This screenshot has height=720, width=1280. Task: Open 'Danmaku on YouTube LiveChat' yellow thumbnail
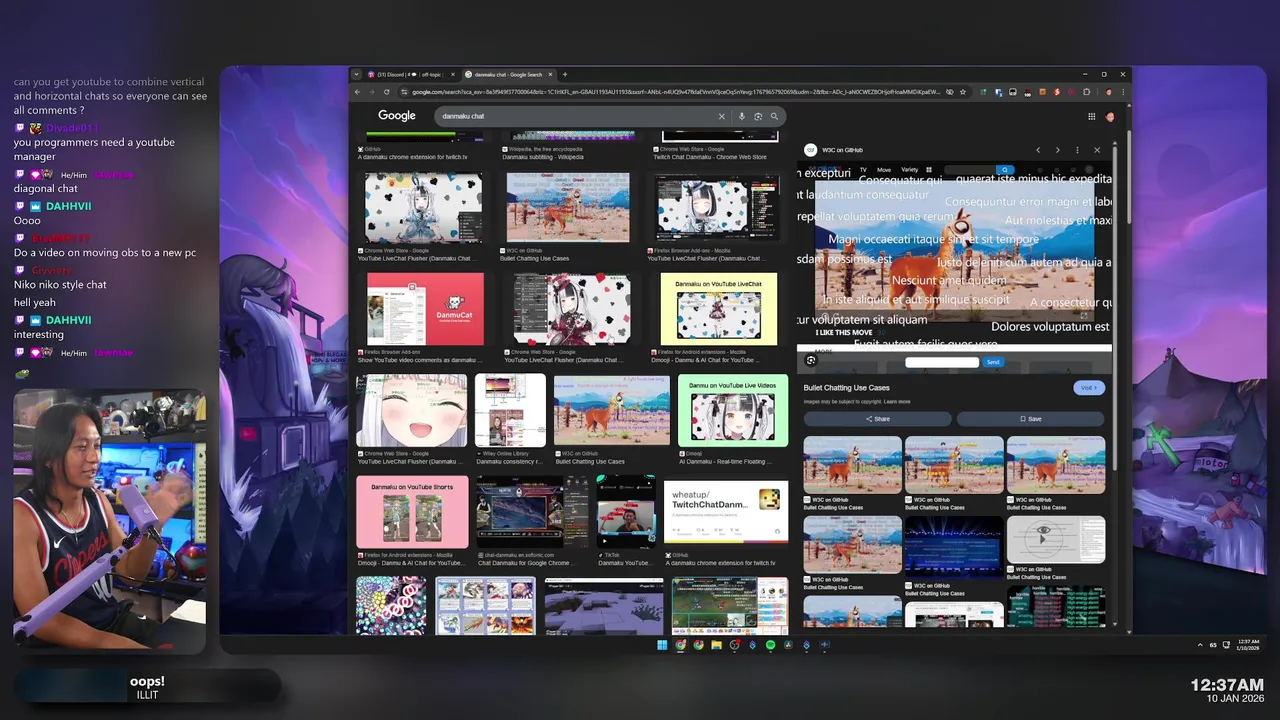(x=718, y=309)
